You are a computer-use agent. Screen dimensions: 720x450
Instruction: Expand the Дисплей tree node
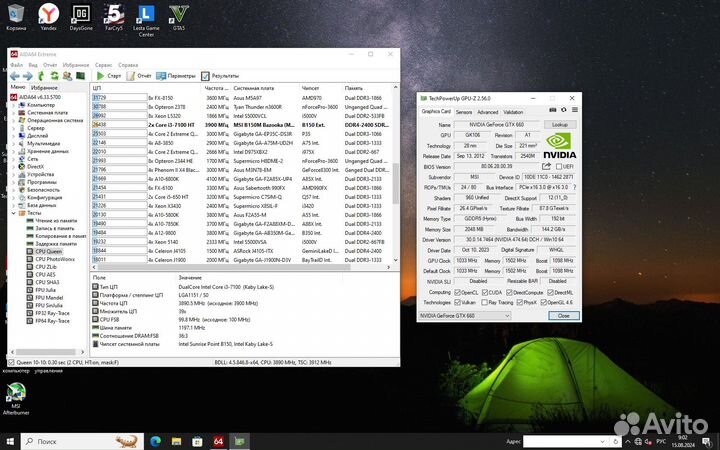(13, 136)
